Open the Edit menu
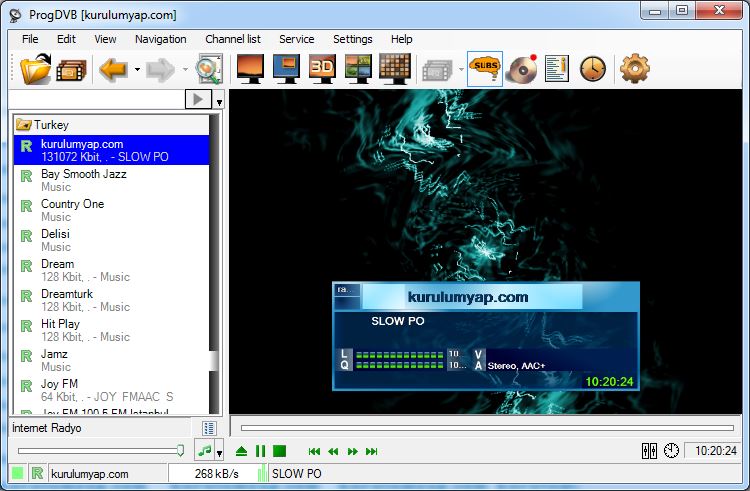Viewport: 750px width, 491px height. pyautogui.click(x=66, y=39)
